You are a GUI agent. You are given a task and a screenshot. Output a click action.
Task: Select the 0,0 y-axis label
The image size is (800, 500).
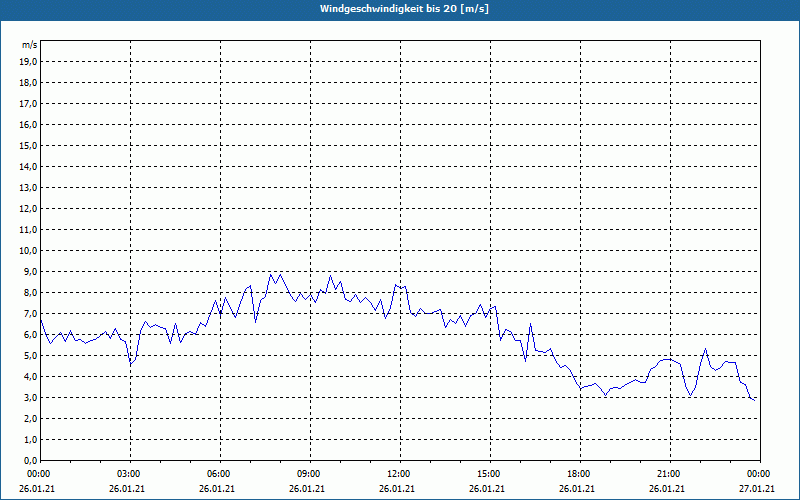click(30, 460)
